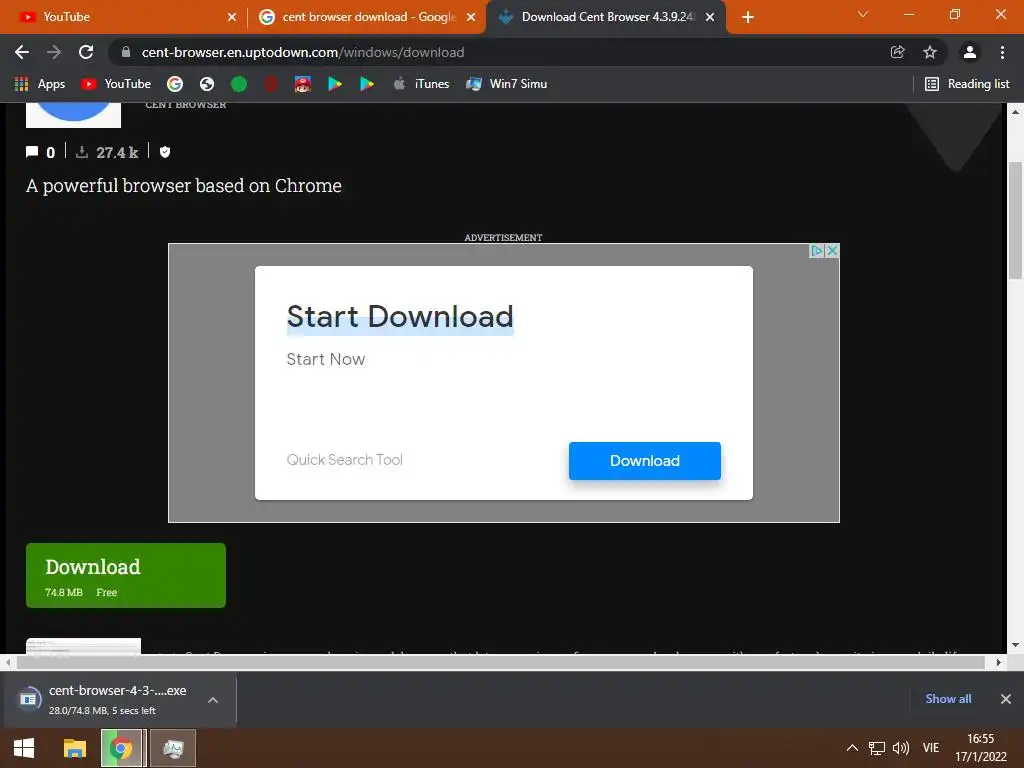Click the Start Download ad heading
Image resolution: width=1024 pixels, height=768 pixels.
tap(400, 317)
